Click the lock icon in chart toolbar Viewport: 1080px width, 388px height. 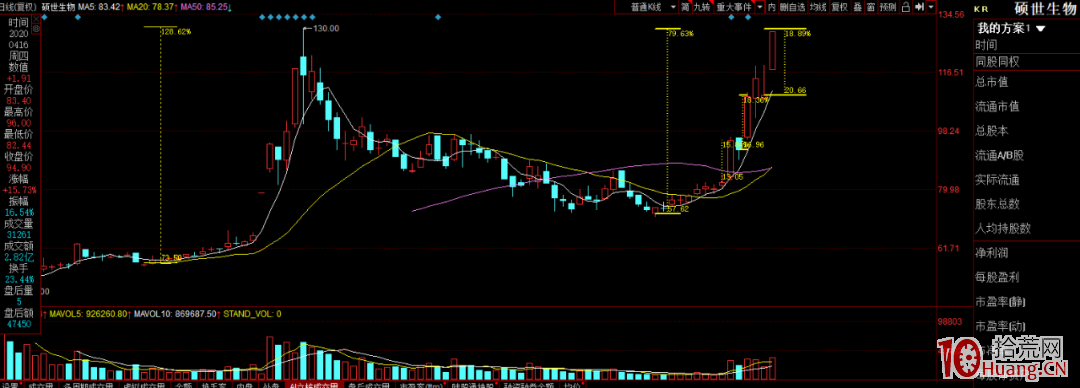[906, 7]
